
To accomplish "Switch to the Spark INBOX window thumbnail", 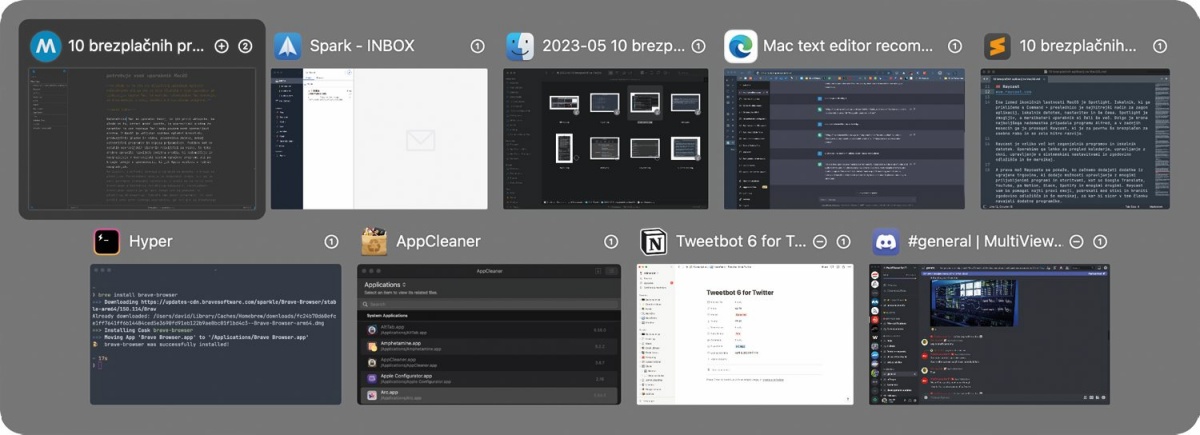I will point(380,139).
